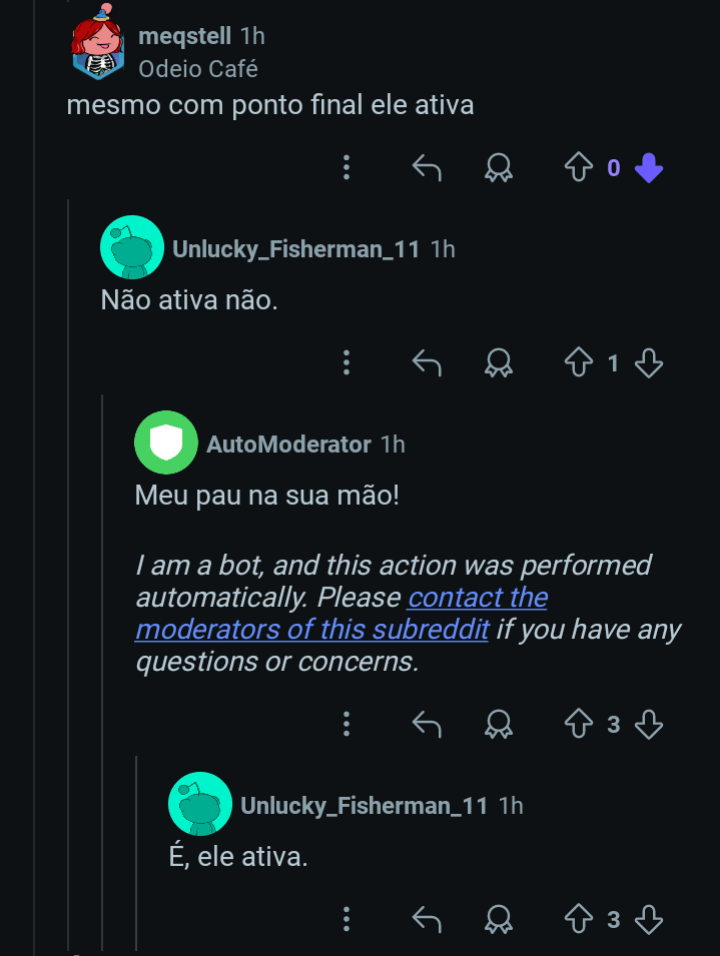Upvote AutoModerator's comment
This screenshot has width=720, height=956.
click(x=578, y=724)
